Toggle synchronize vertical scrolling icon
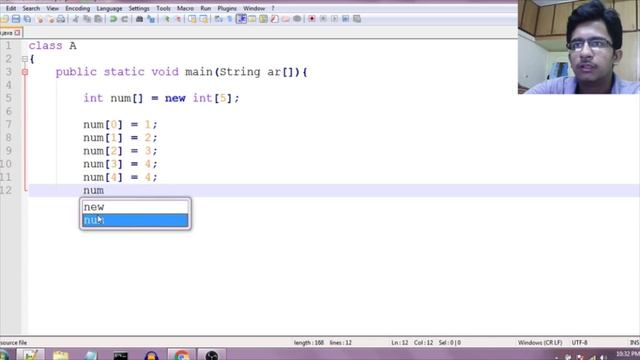 coord(192,19)
